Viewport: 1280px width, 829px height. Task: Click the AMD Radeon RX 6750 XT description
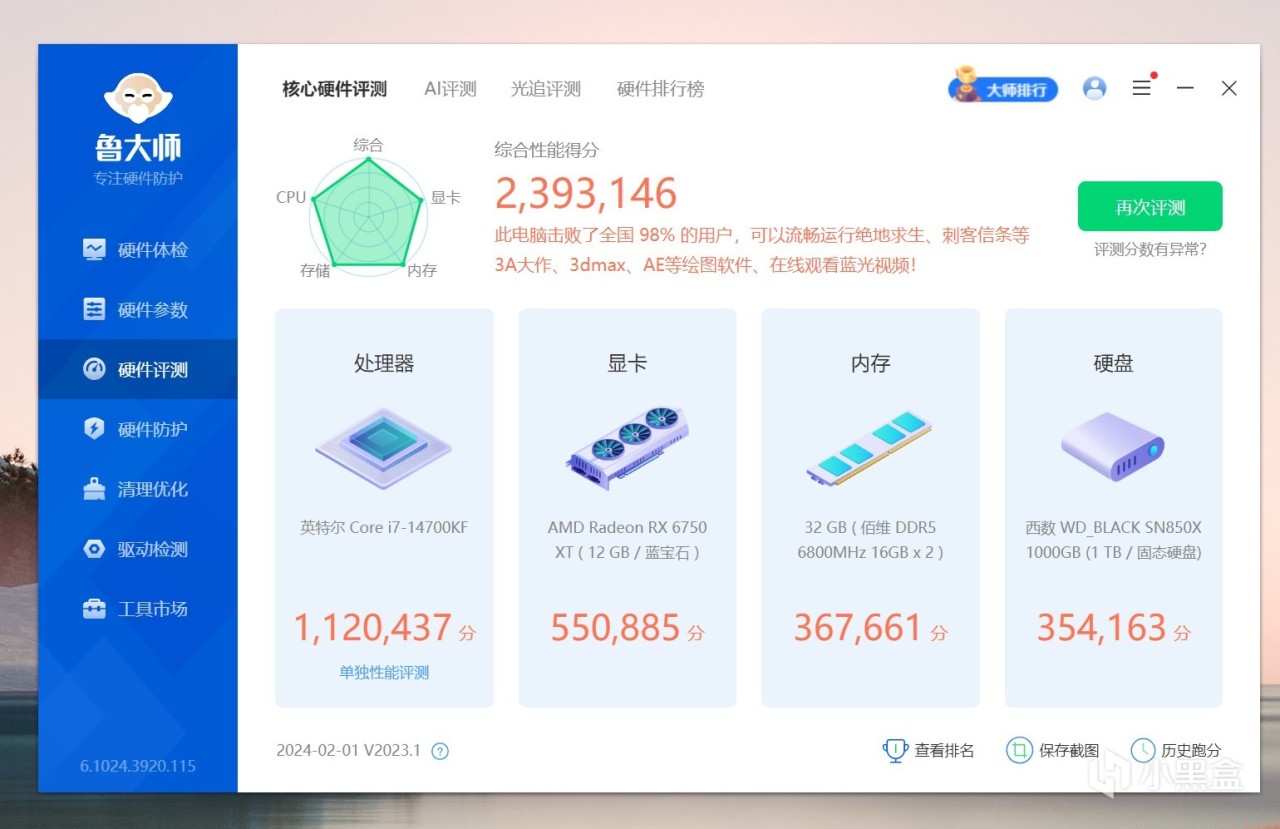[627, 540]
